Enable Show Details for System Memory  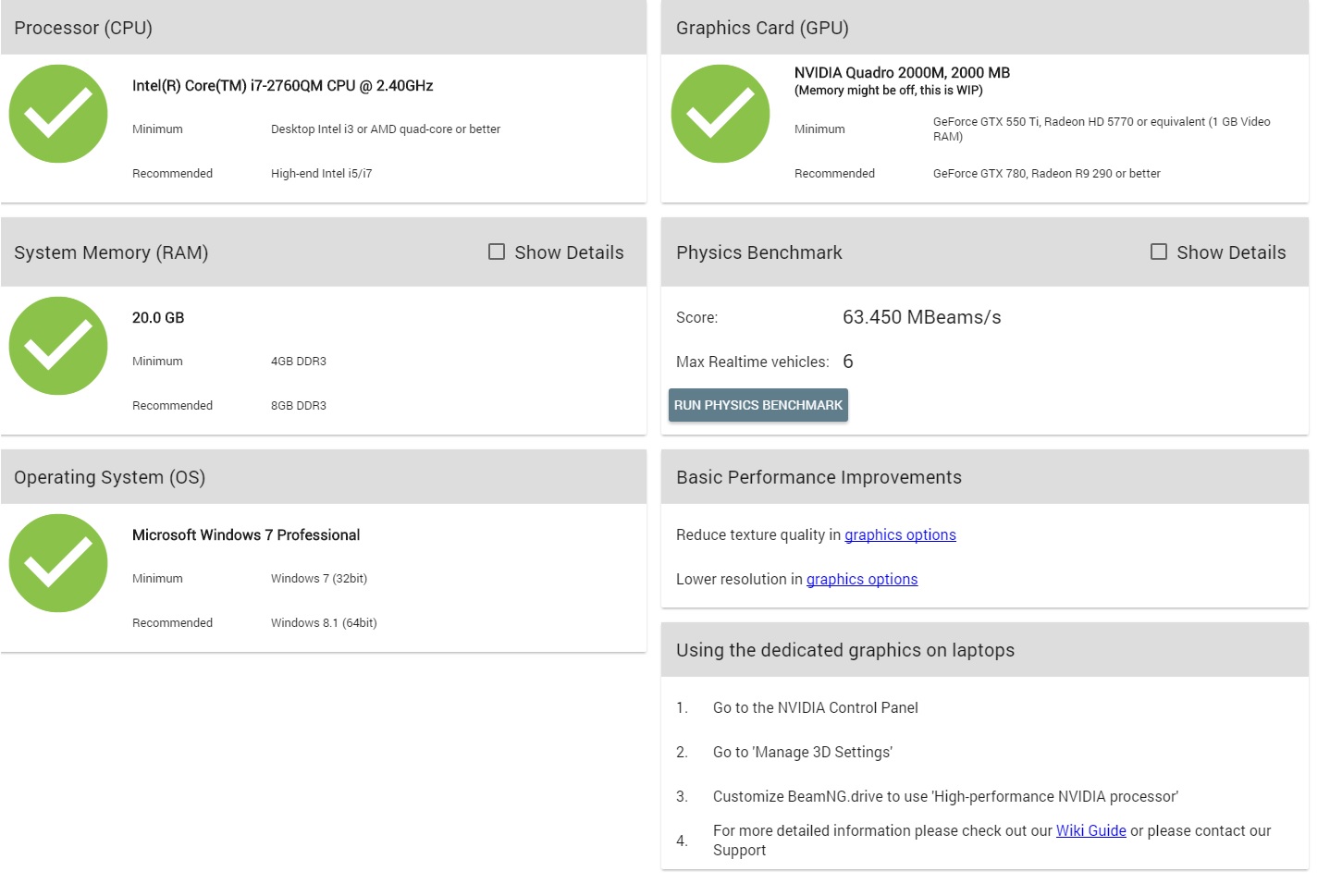click(497, 252)
